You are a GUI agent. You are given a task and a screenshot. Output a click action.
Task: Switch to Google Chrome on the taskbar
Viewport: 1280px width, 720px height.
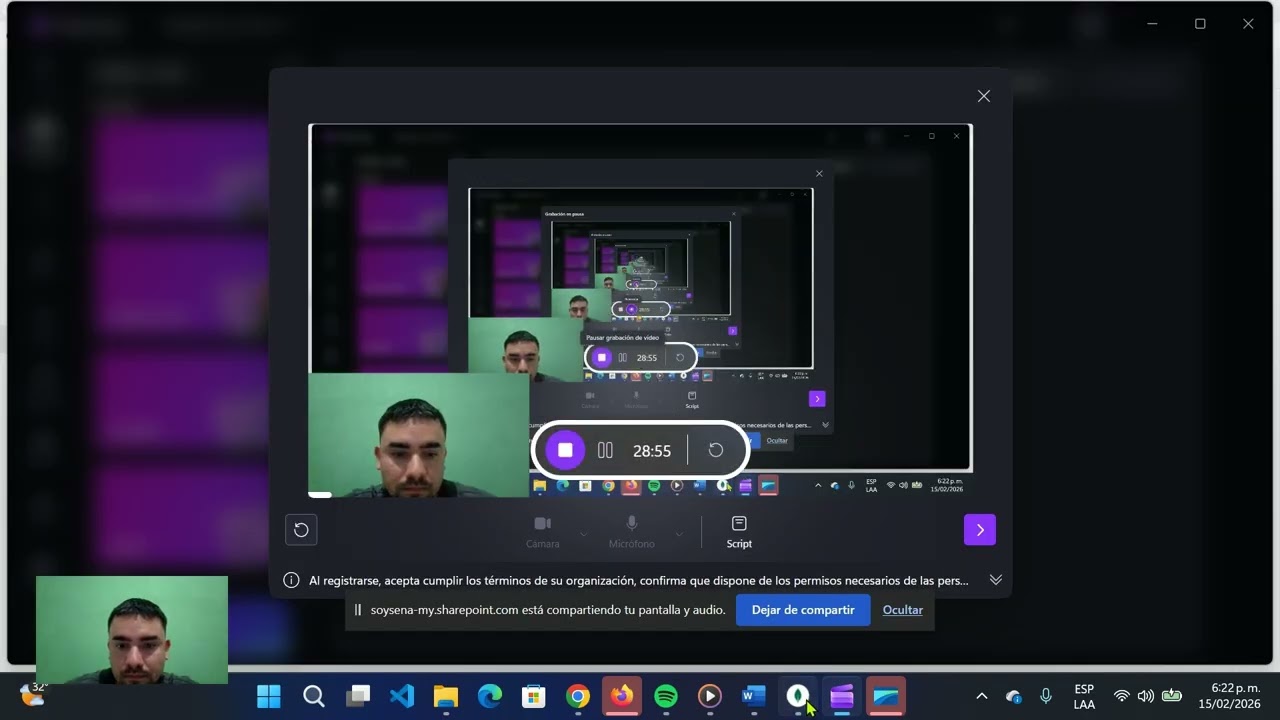coord(578,696)
